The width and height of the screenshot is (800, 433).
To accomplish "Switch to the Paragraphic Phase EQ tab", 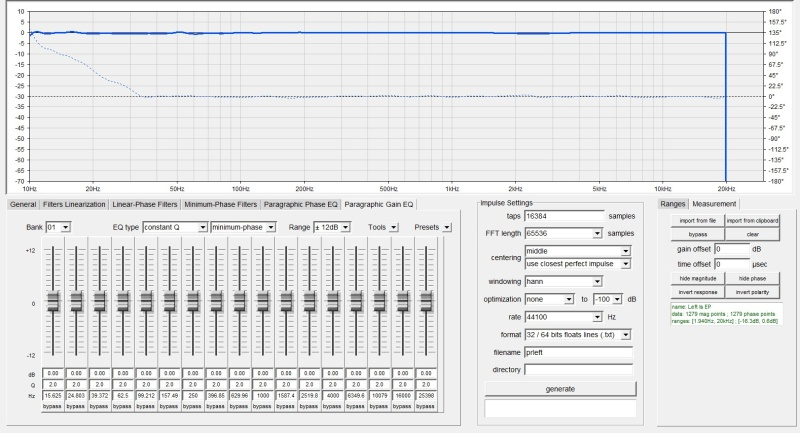I will click(x=302, y=204).
